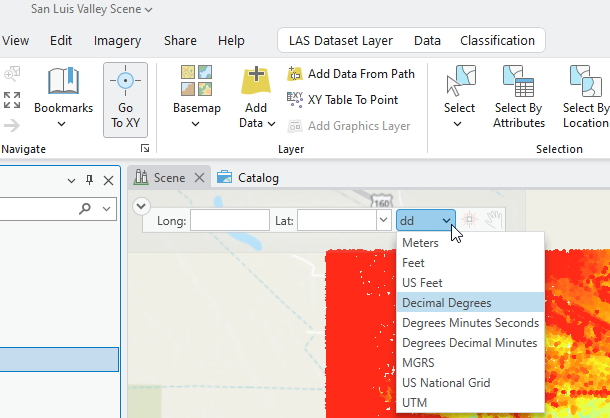610x418 pixels.
Task: Expand the coordinate history dropdown
Action: pos(383,220)
